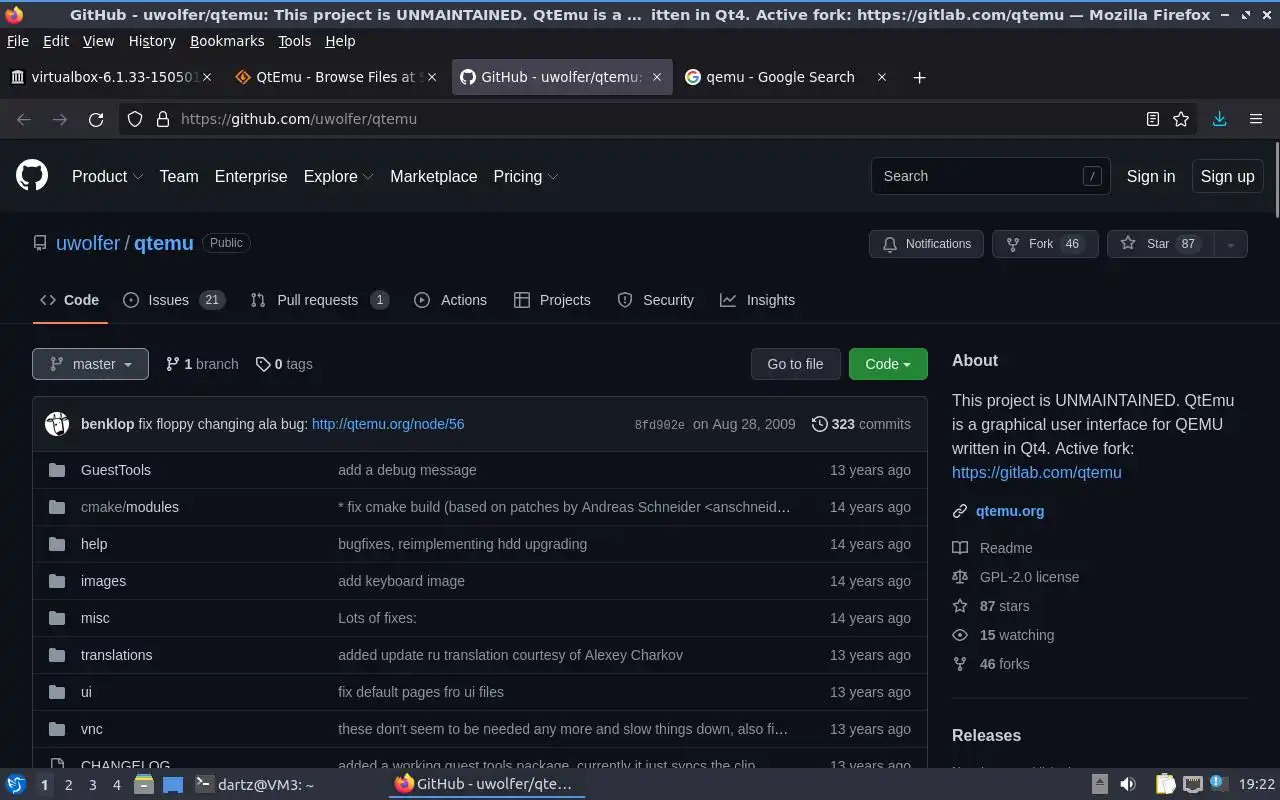Open the star list dropdown arrow
The width and height of the screenshot is (1280, 800).
click(x=1231, y=244)
